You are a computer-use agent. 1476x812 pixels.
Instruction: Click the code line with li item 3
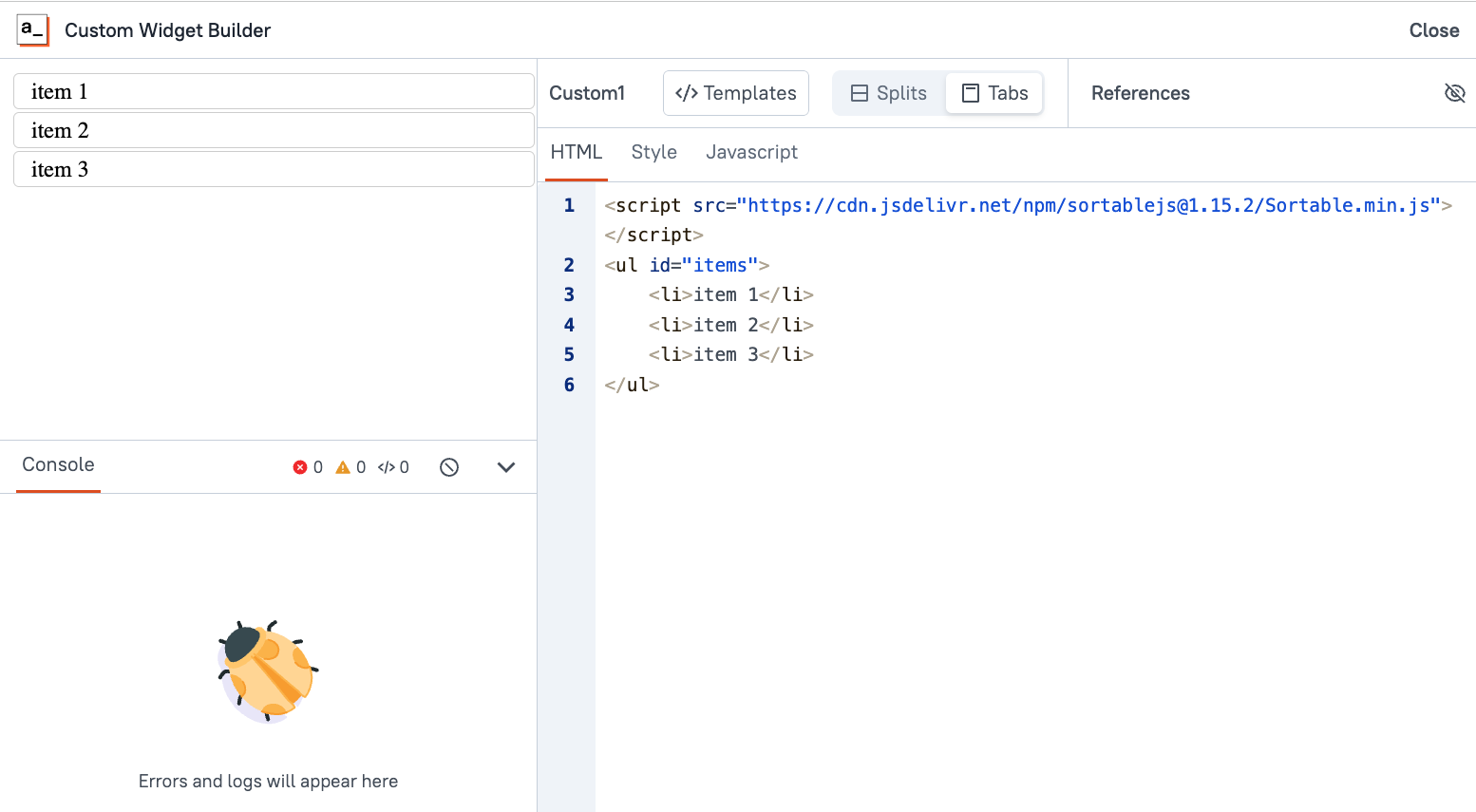(x=731, y=354)
